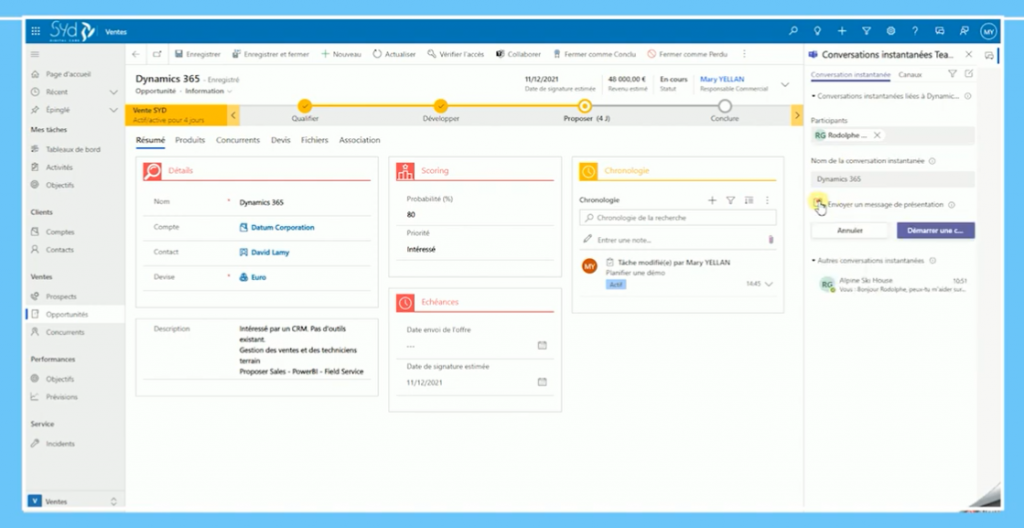Click the Annuler button
1024x528 pixels.
(x=850, y=230)
